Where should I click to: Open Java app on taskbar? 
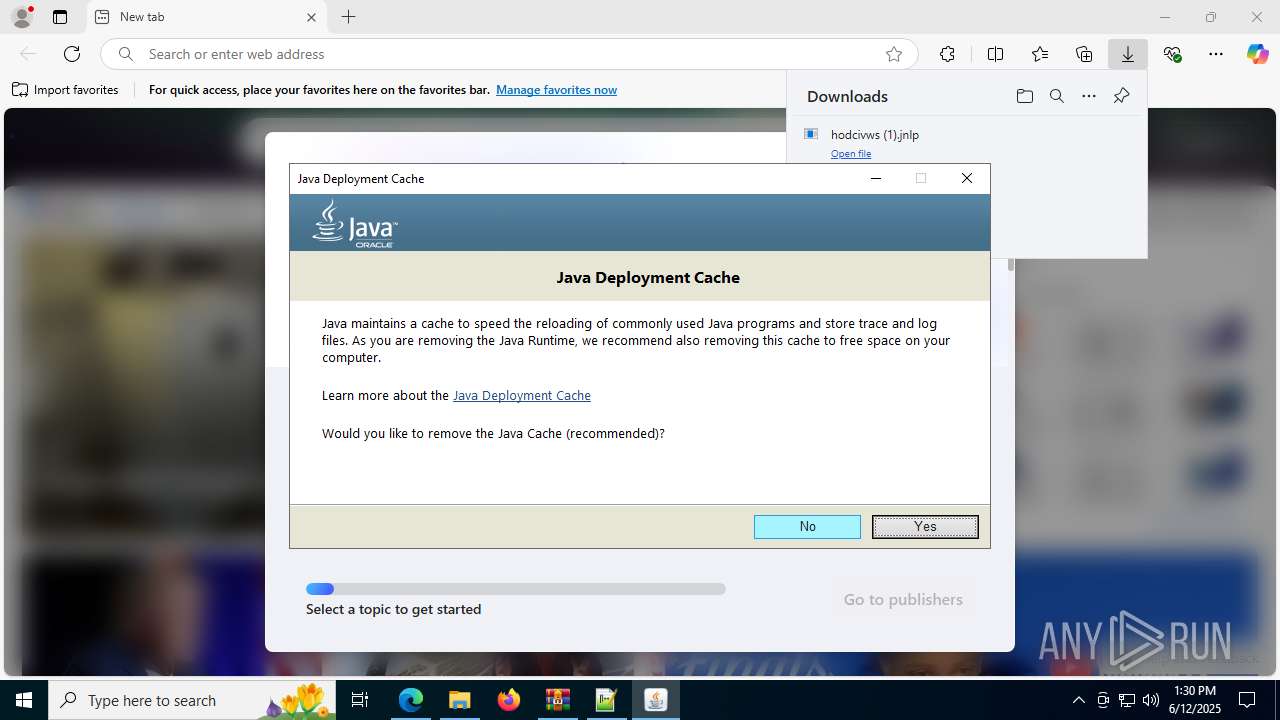(x=655, y=700)
